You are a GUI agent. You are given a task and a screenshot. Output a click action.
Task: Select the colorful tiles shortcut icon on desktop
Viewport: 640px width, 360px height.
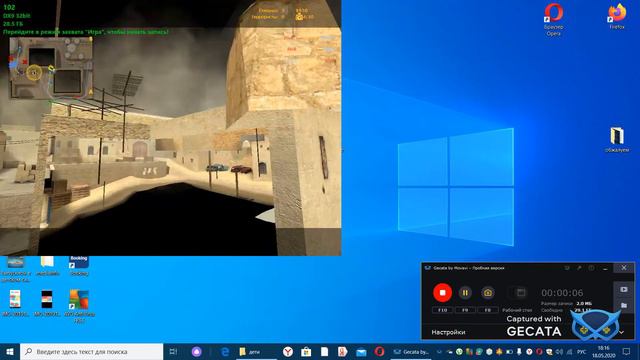pos(79,305)
